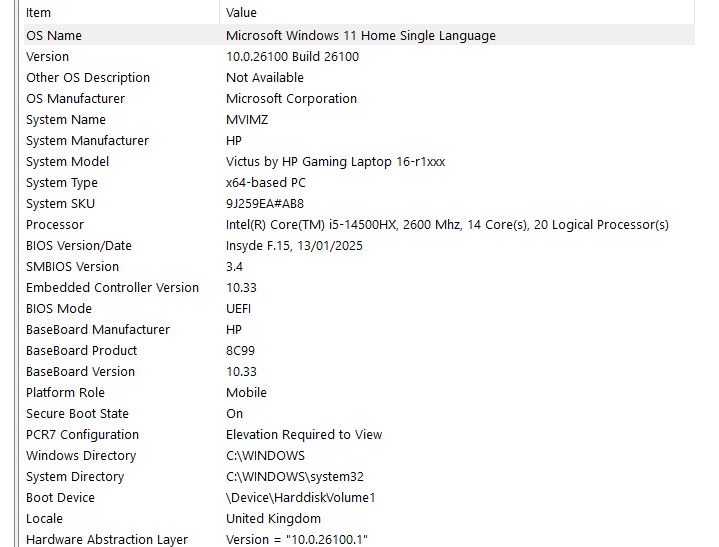The height and width of the screenshot is (547, 719).
Task: Click the System Model row
Action: tap(67, 162)
